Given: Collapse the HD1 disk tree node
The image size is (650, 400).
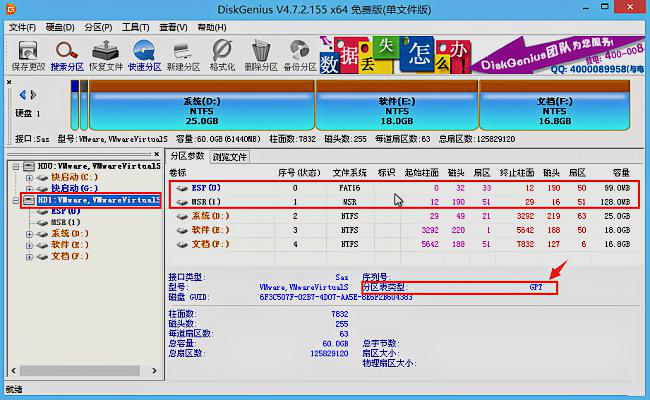Looking at the screenshot, I should [x=15, y=201].
